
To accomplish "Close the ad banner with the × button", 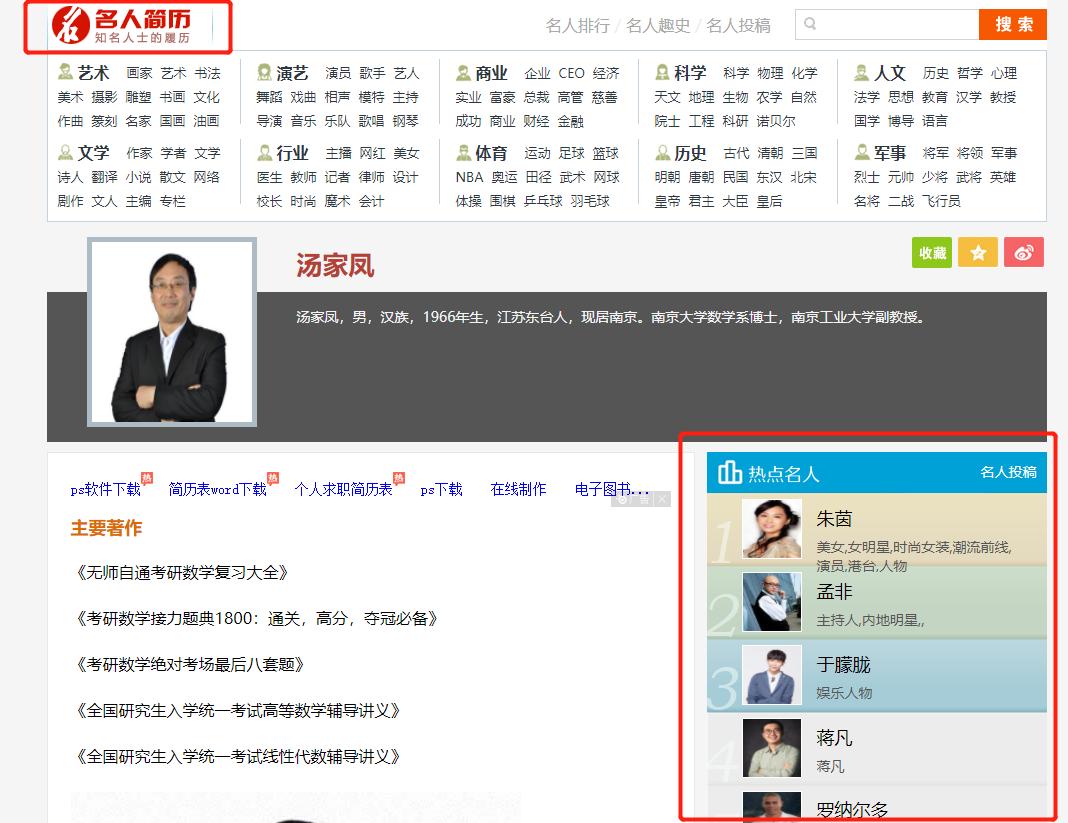I will pos(662,499).
